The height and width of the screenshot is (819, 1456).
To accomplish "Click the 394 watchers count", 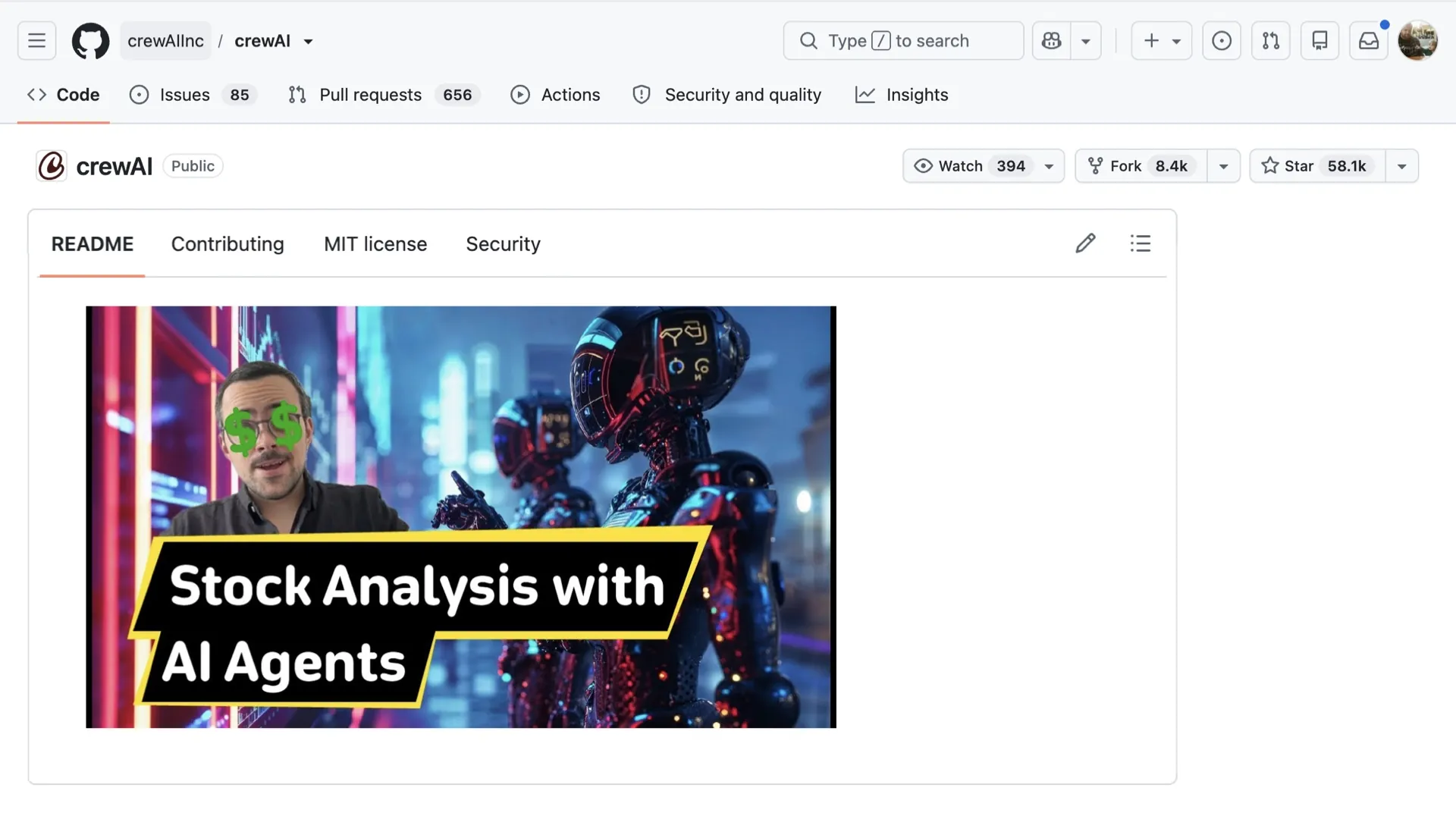I will (x=1011, y=166).
